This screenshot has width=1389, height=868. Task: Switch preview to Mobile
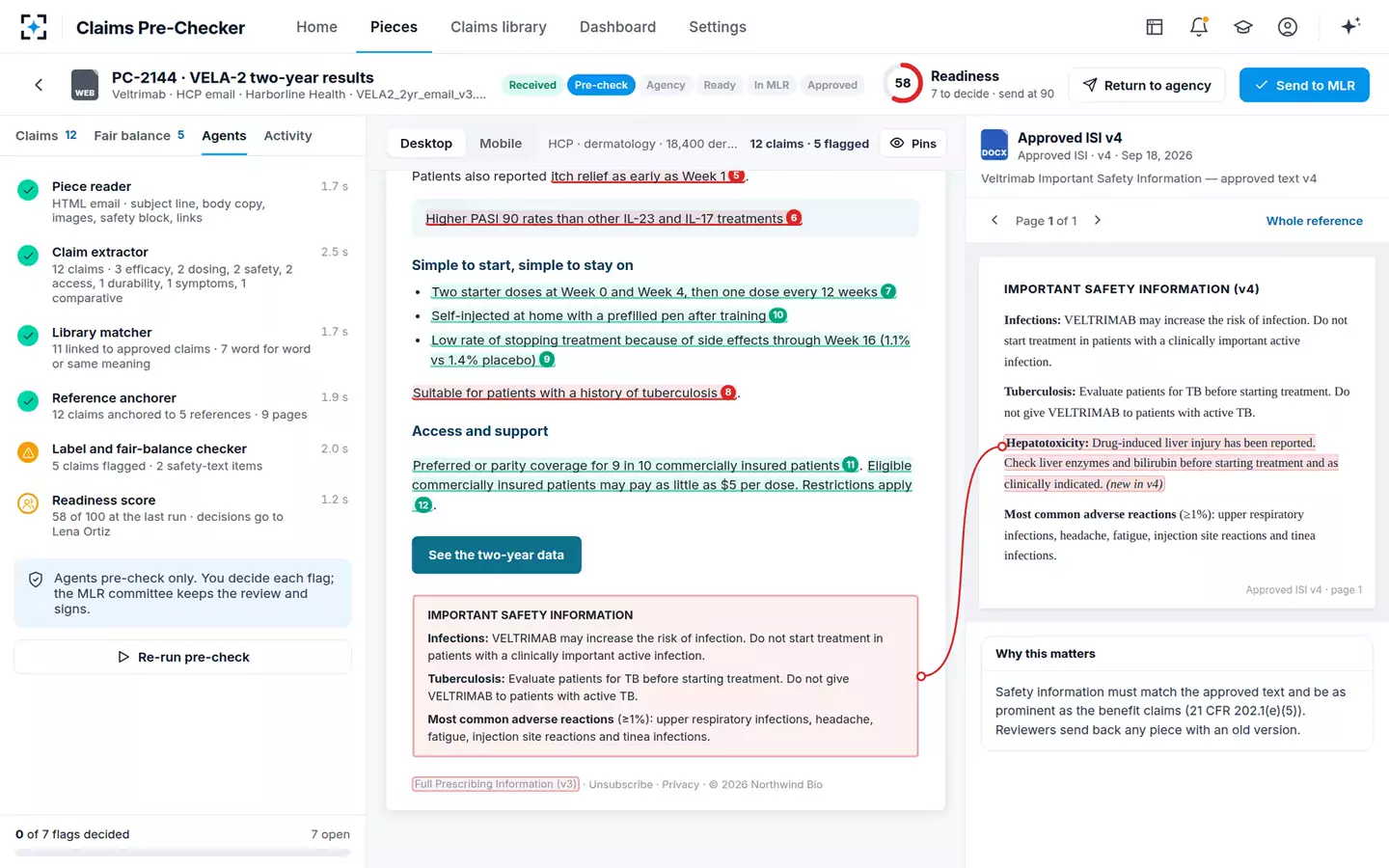click(501, 144)
